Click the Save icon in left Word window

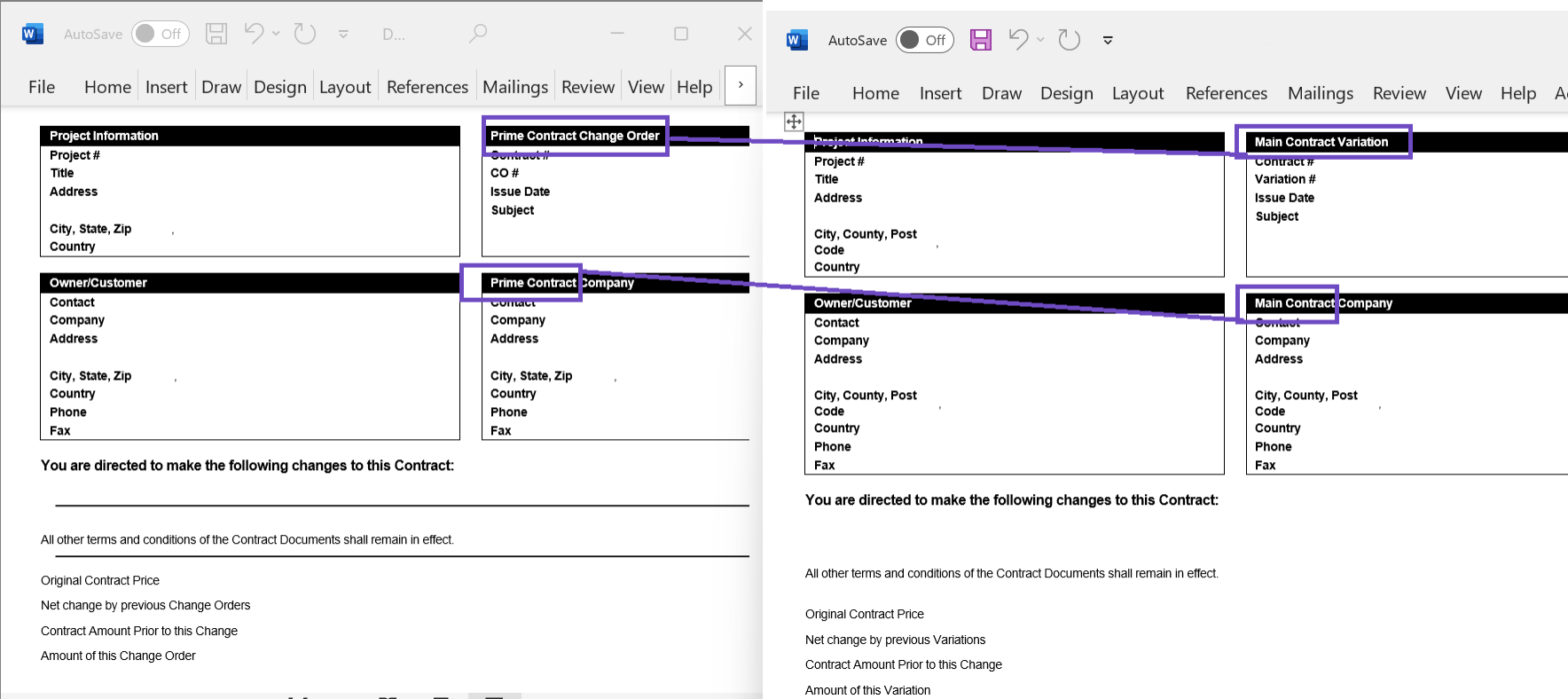coord(216,34)
